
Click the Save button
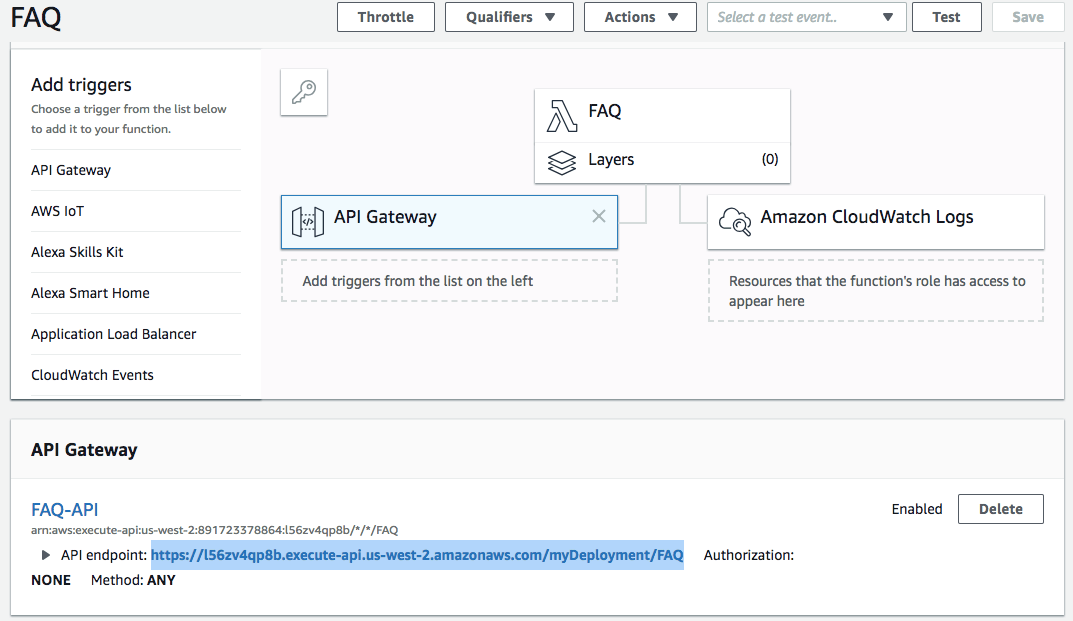click(x=1028, y=17)
